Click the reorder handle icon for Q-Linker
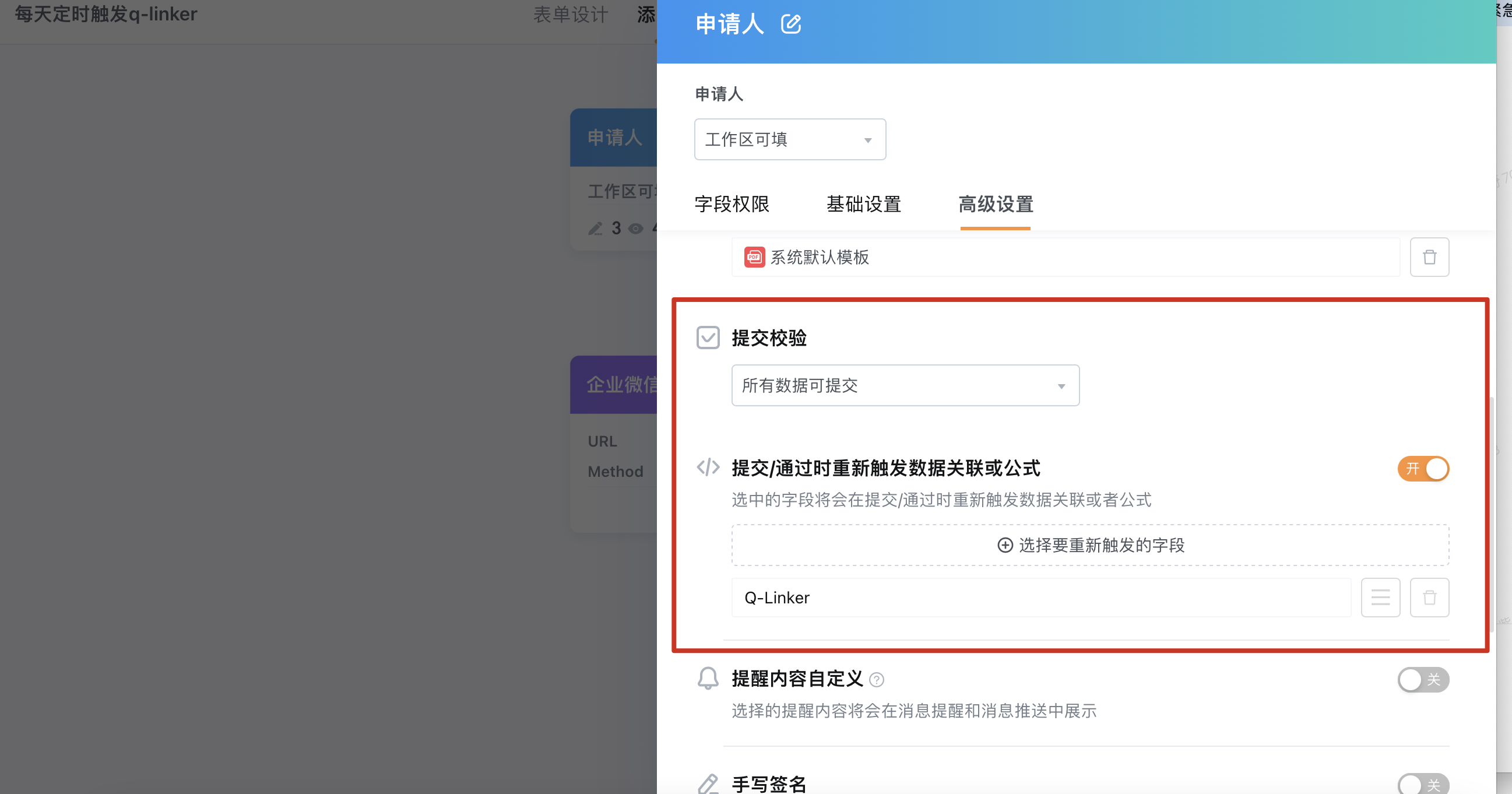This screenshot has width=1512, height=794. pos(1380,598)
